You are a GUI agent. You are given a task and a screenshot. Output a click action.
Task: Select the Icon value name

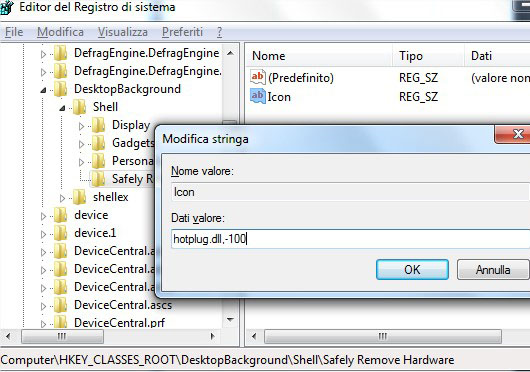(x=279, y=97)
